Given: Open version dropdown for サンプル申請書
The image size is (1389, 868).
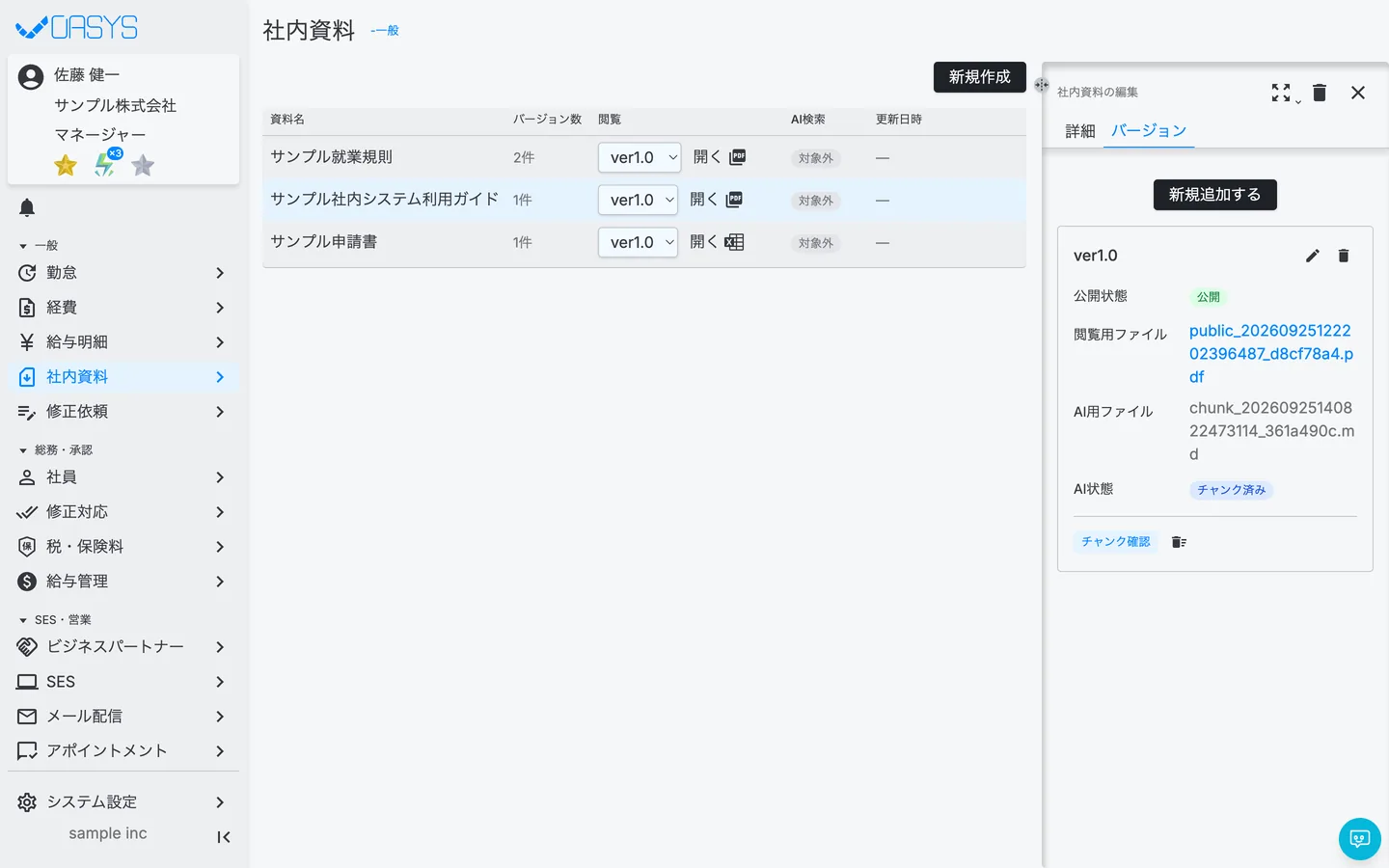Looking at the screenshot, I should 638,242.
